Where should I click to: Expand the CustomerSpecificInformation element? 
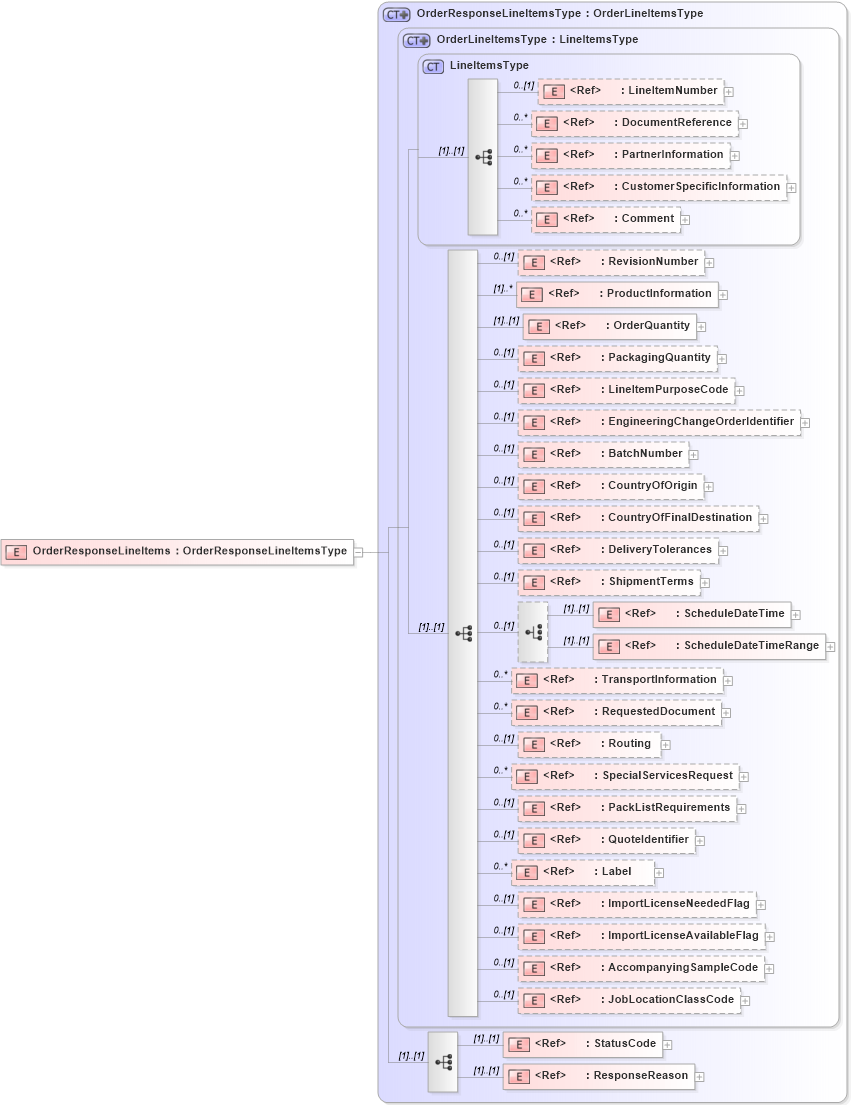point(792,187)
